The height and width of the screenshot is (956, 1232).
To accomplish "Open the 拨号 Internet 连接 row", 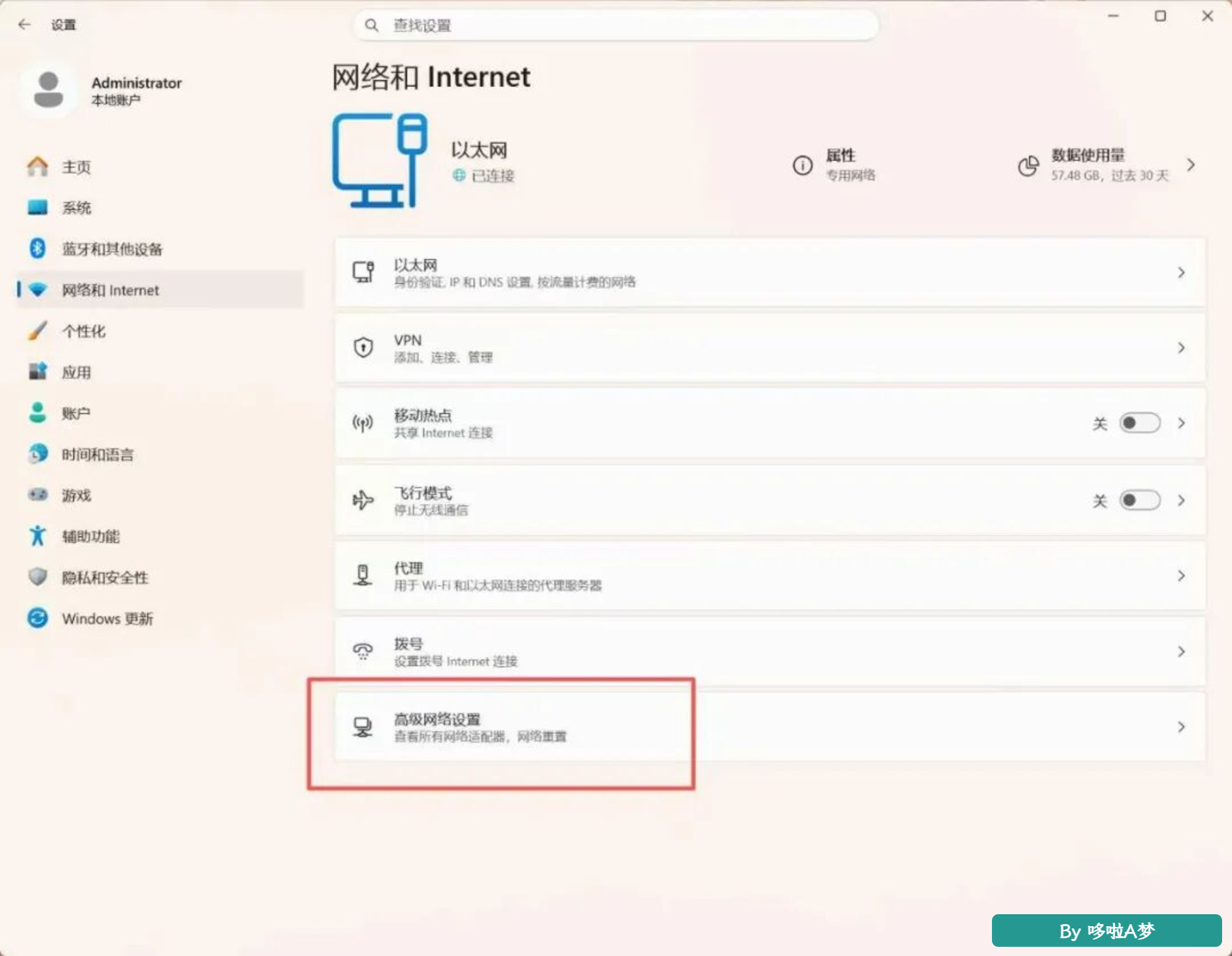I will (770, 651).
